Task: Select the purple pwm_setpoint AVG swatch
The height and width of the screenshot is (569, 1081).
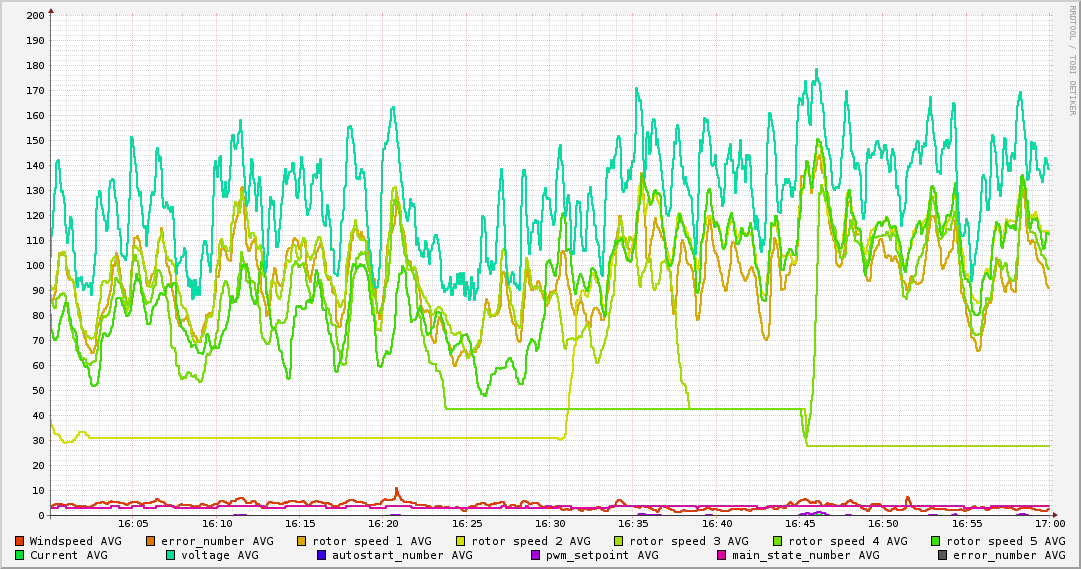Action: 536,555
